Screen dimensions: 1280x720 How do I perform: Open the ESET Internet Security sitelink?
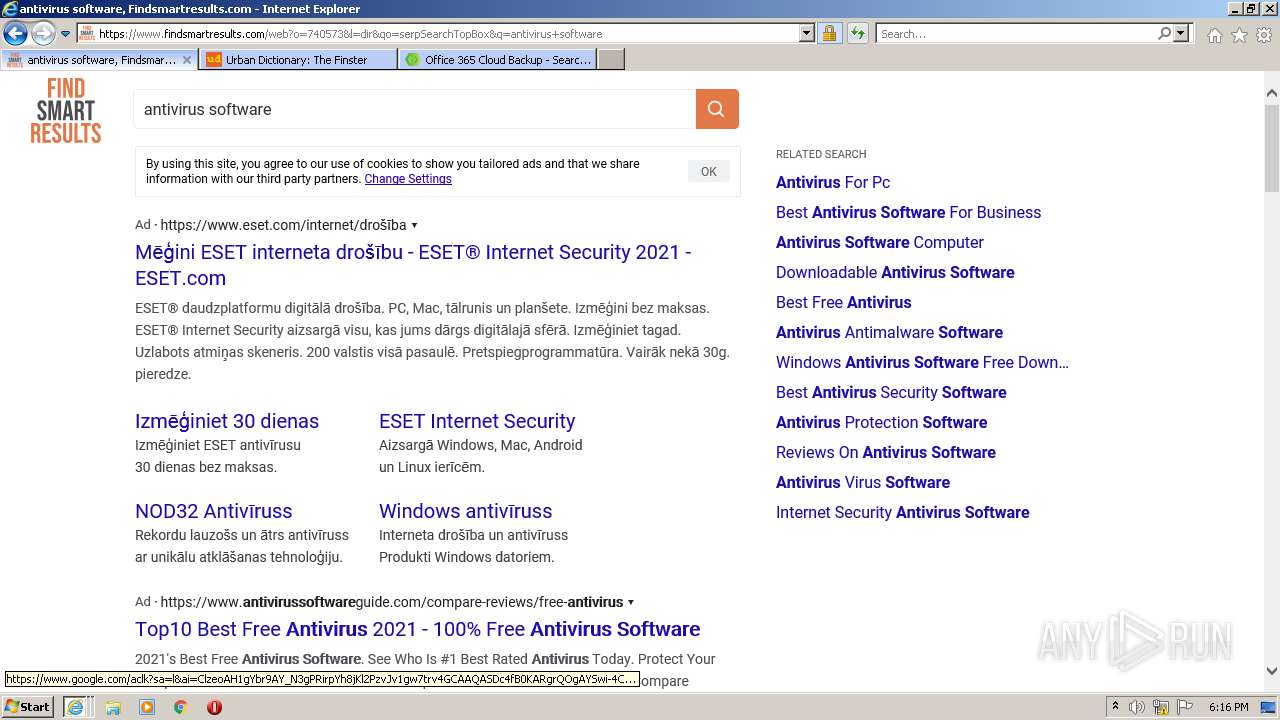tap(477, 421)
